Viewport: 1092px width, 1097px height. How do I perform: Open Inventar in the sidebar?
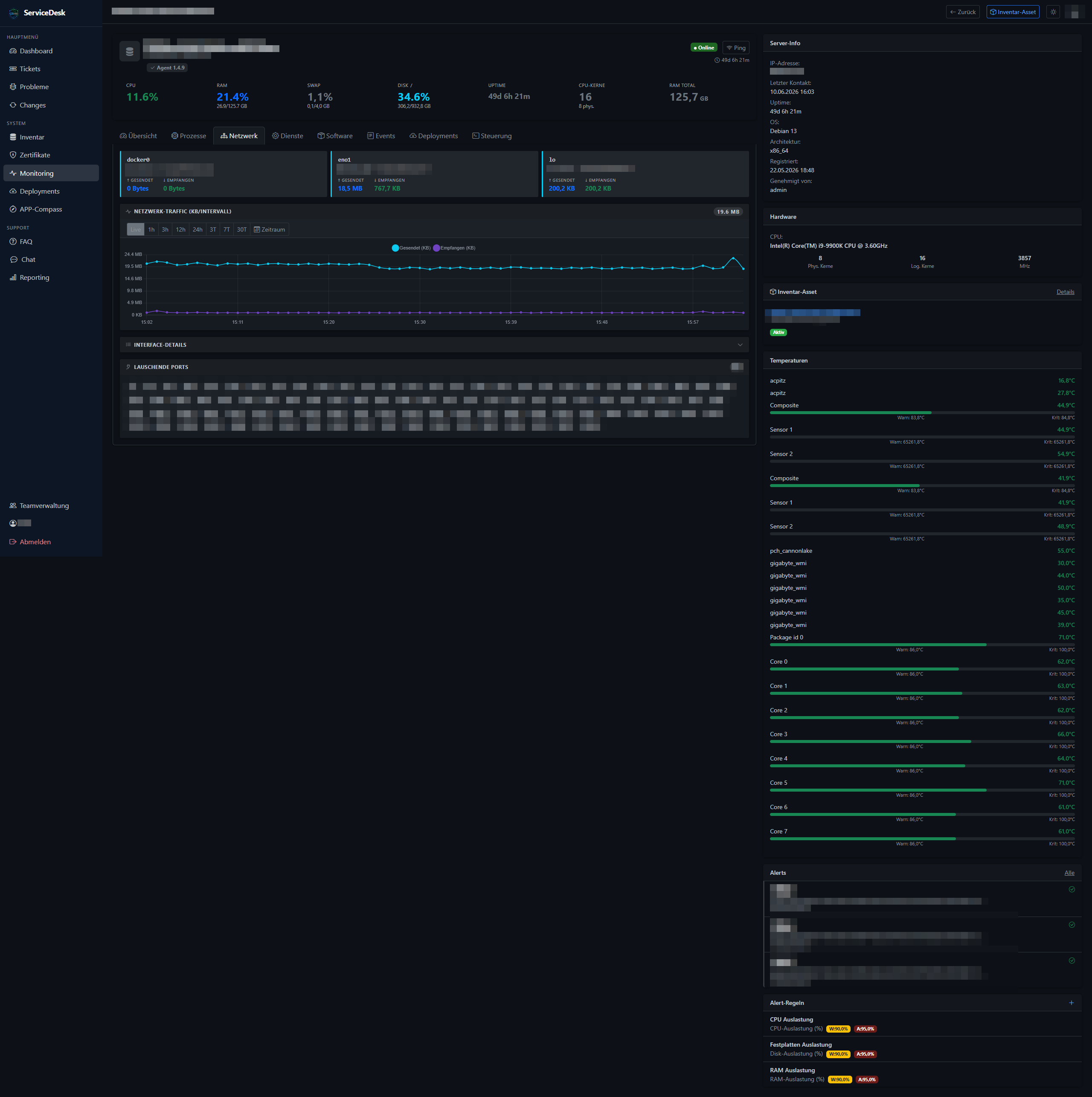(51, 137)
